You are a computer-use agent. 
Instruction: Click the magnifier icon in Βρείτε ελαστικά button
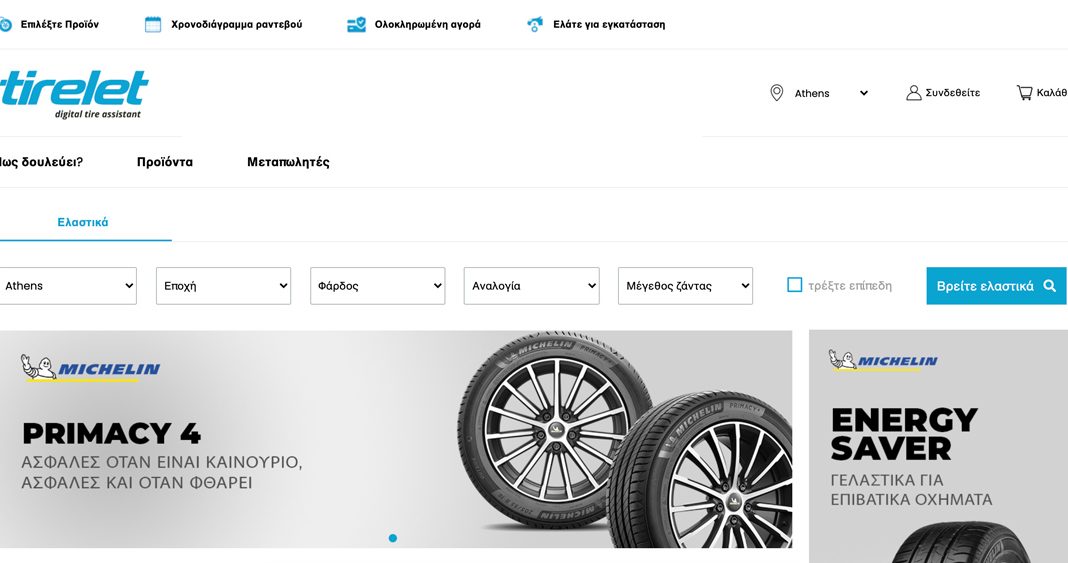point(1050,286)
